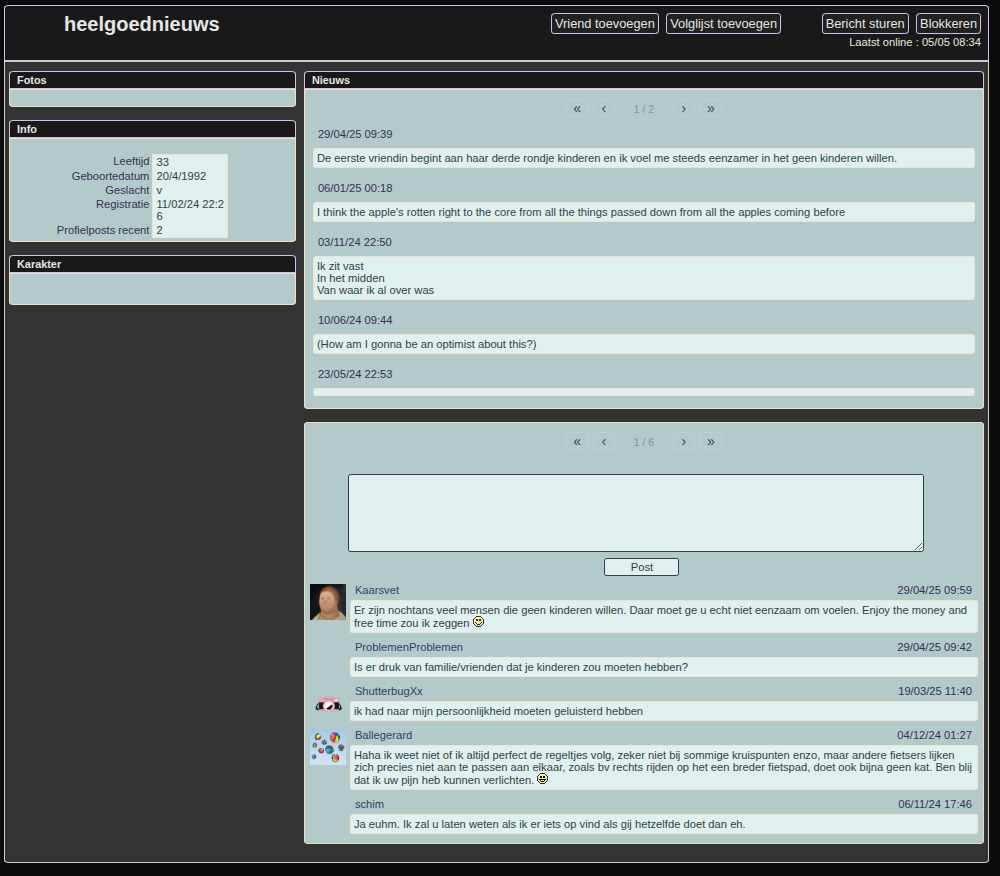The height and width of the screenshot is (876, 1000).
Task: Go to first page of 1 / 6 comments pager
Action: [x=577, y=441]
